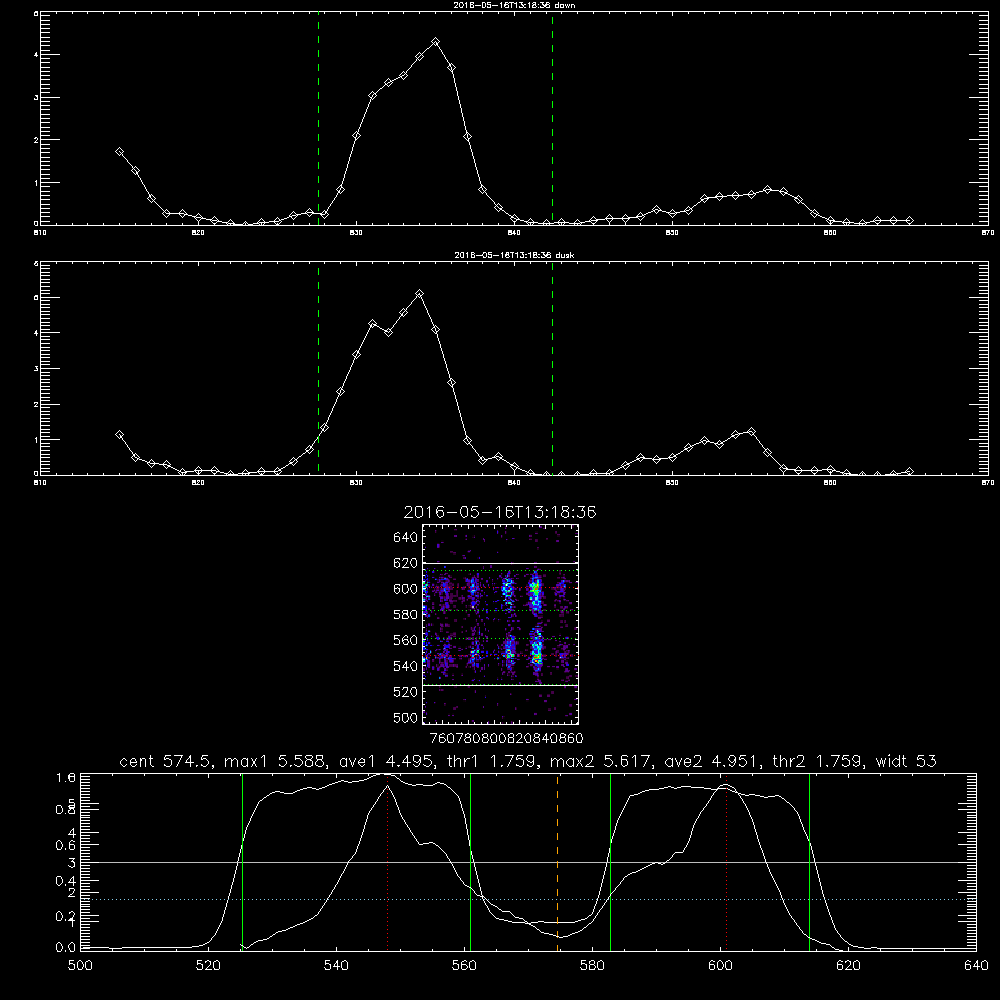Click the 'widt 53' value
The width and height of the screenshot is (1000, 1000).
906,761
